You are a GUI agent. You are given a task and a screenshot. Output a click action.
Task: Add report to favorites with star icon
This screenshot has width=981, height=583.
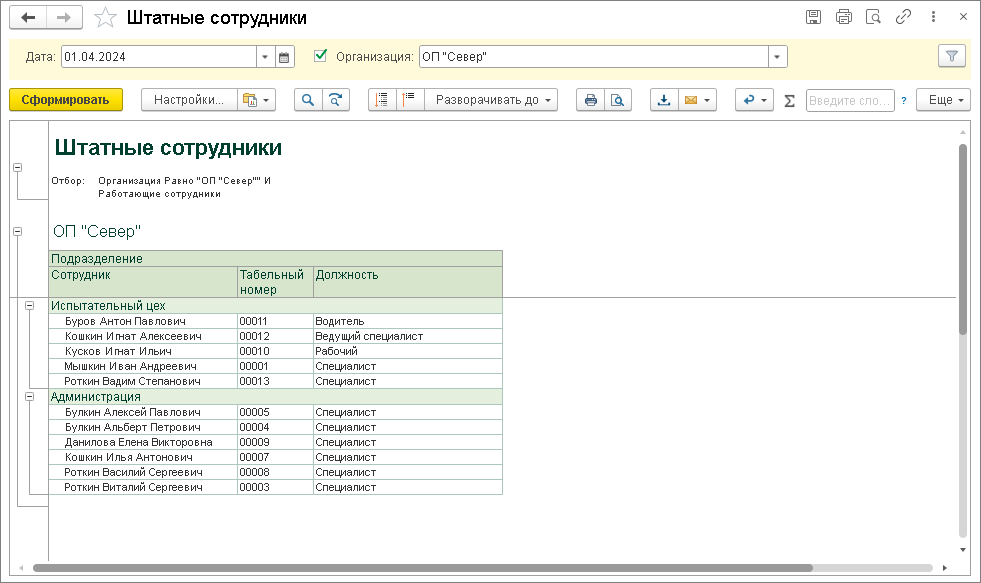click(104, 18)
